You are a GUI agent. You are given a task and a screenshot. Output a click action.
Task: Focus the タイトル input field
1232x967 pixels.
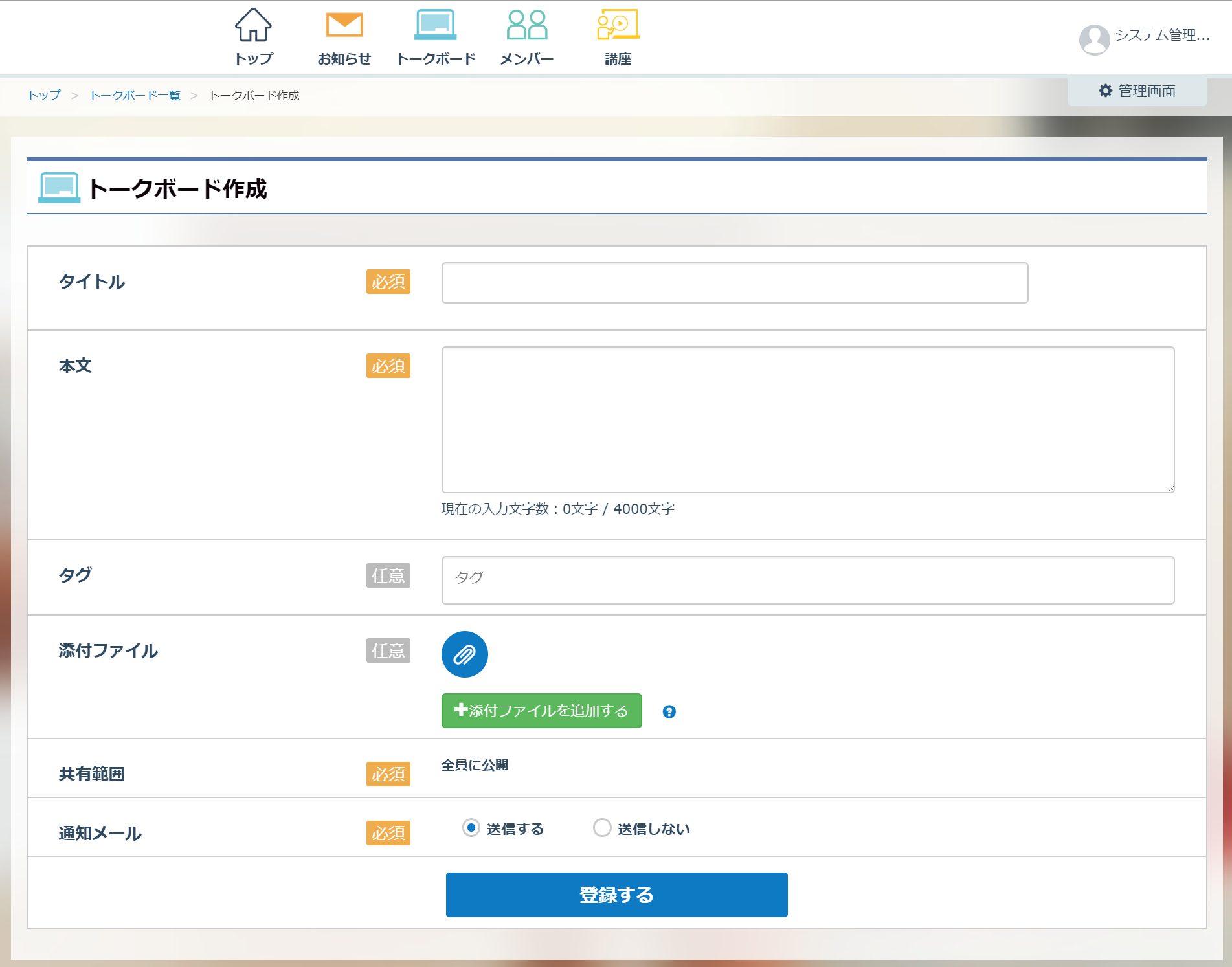tap(734, 283)
